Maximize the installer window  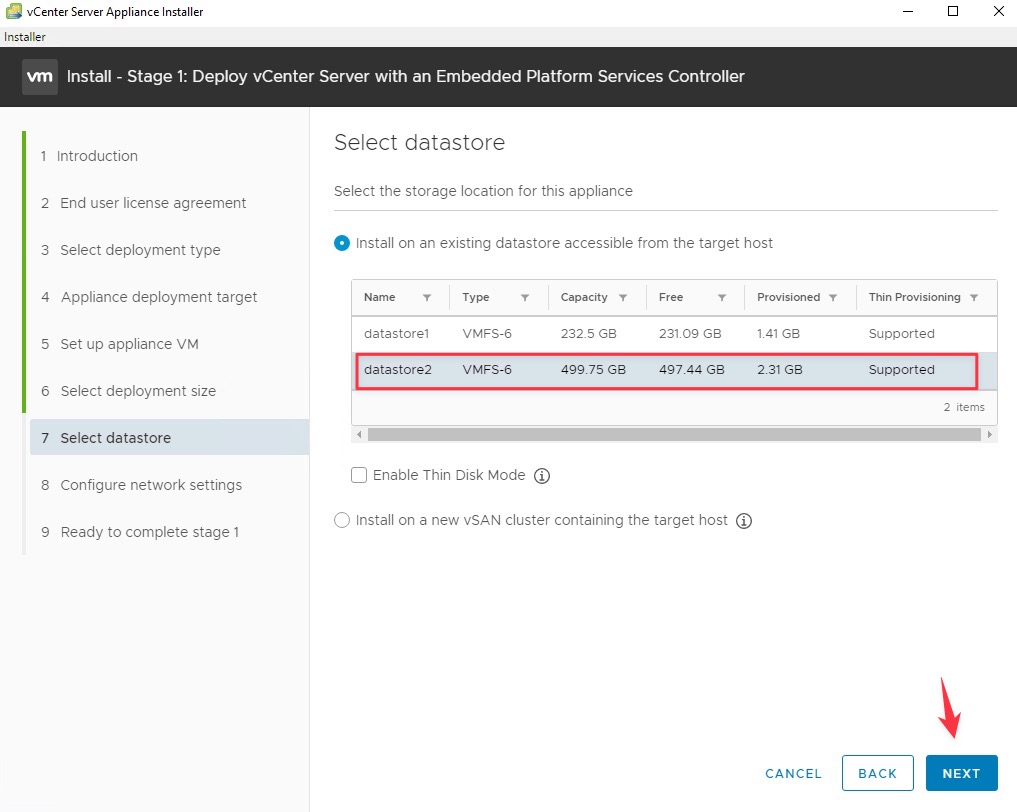coord(953,11)
